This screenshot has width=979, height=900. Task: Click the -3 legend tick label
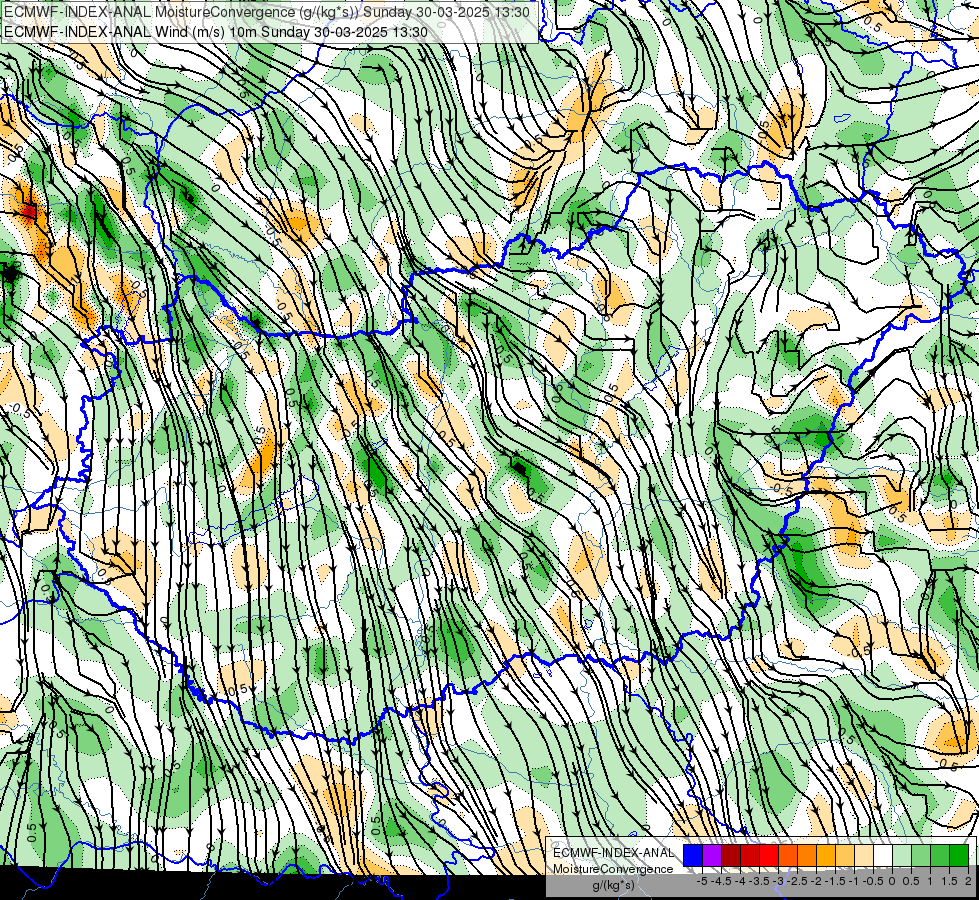pyautogui.click(x=779, y=881)
